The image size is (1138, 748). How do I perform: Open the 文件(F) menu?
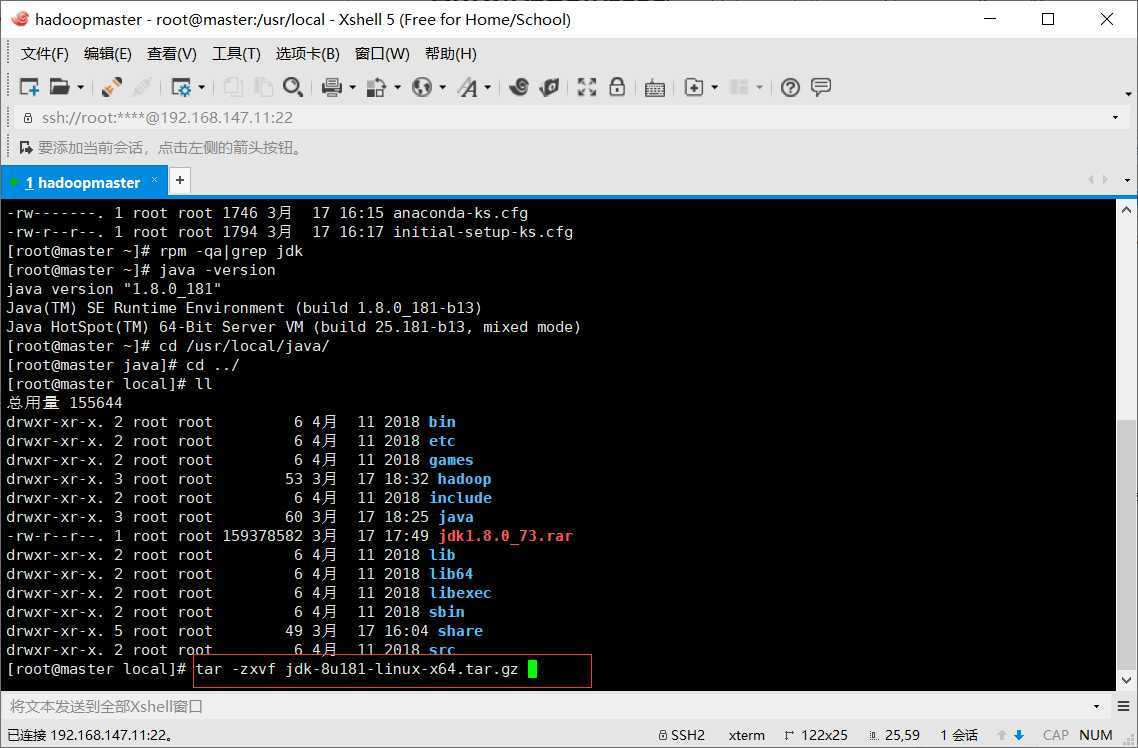point(44,54)
